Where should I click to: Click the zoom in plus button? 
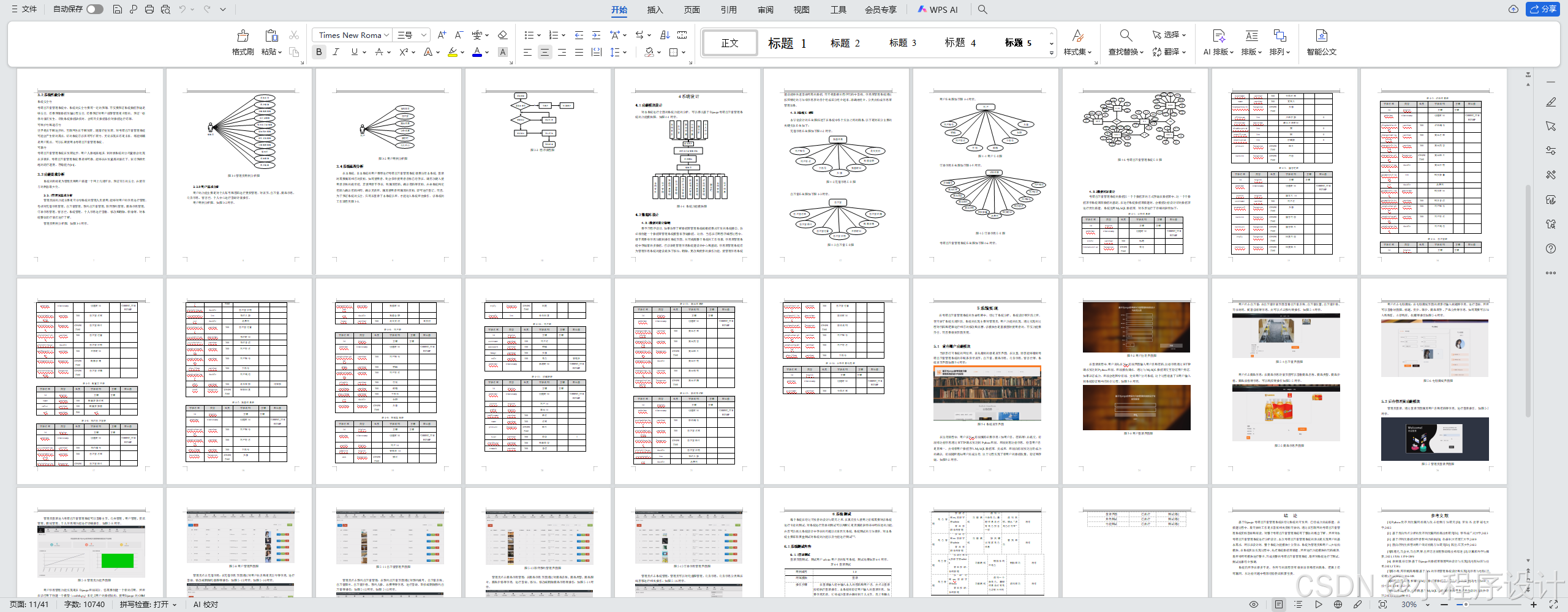point(1534,604)
